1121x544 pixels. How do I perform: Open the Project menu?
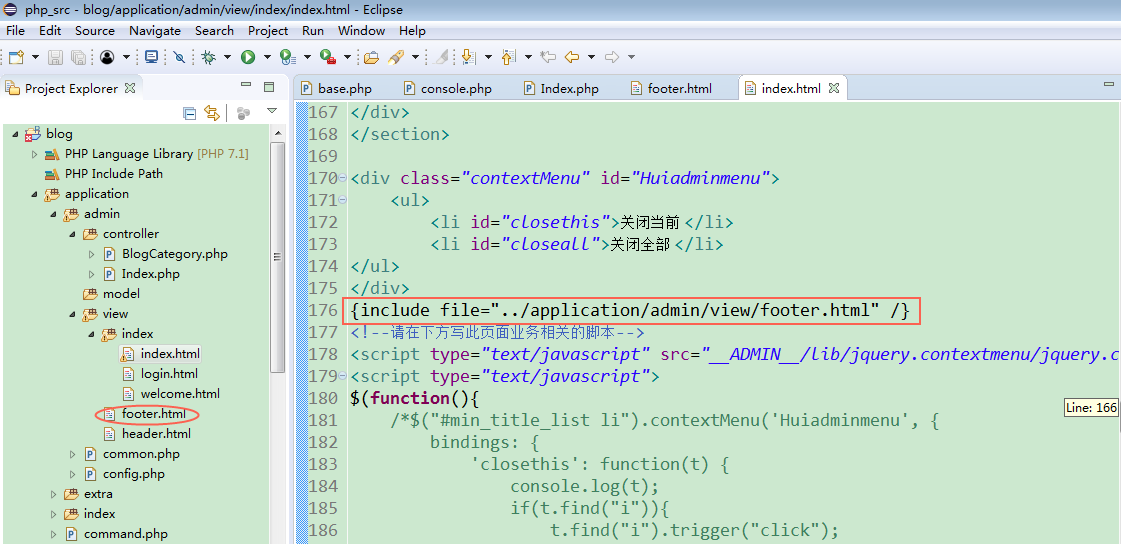click(268, 31)
